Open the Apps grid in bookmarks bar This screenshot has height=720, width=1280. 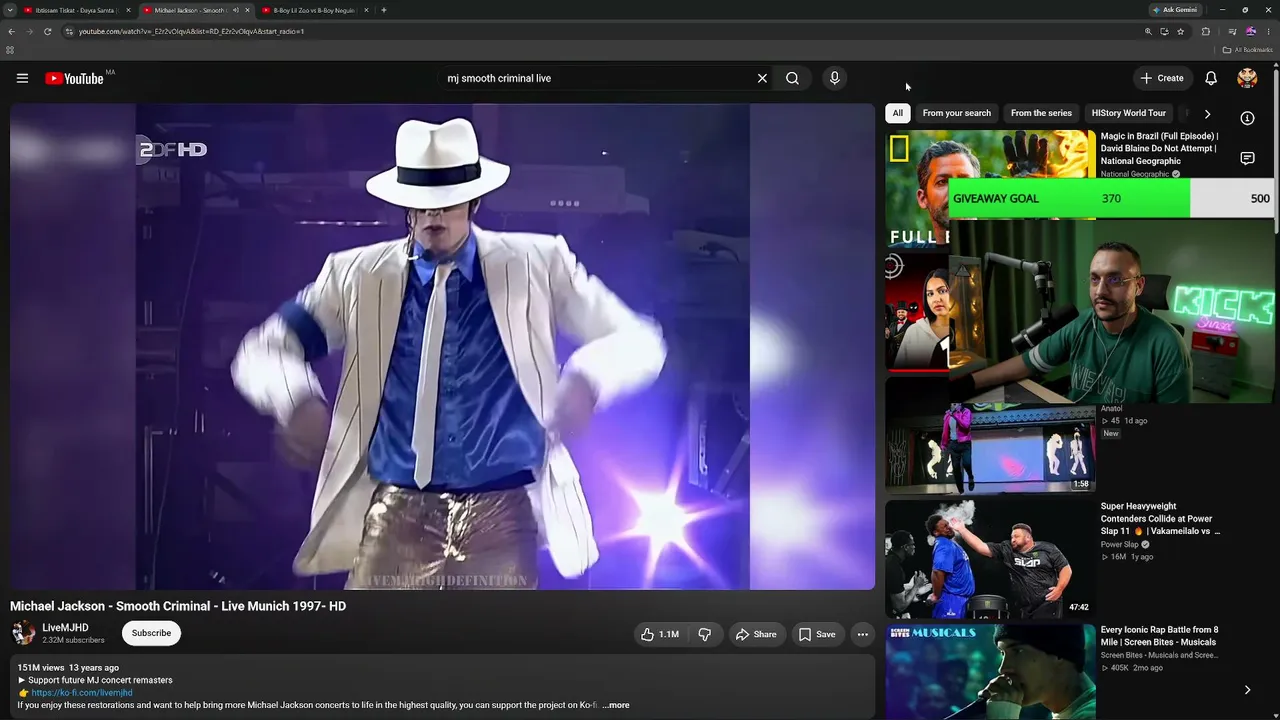10,50
